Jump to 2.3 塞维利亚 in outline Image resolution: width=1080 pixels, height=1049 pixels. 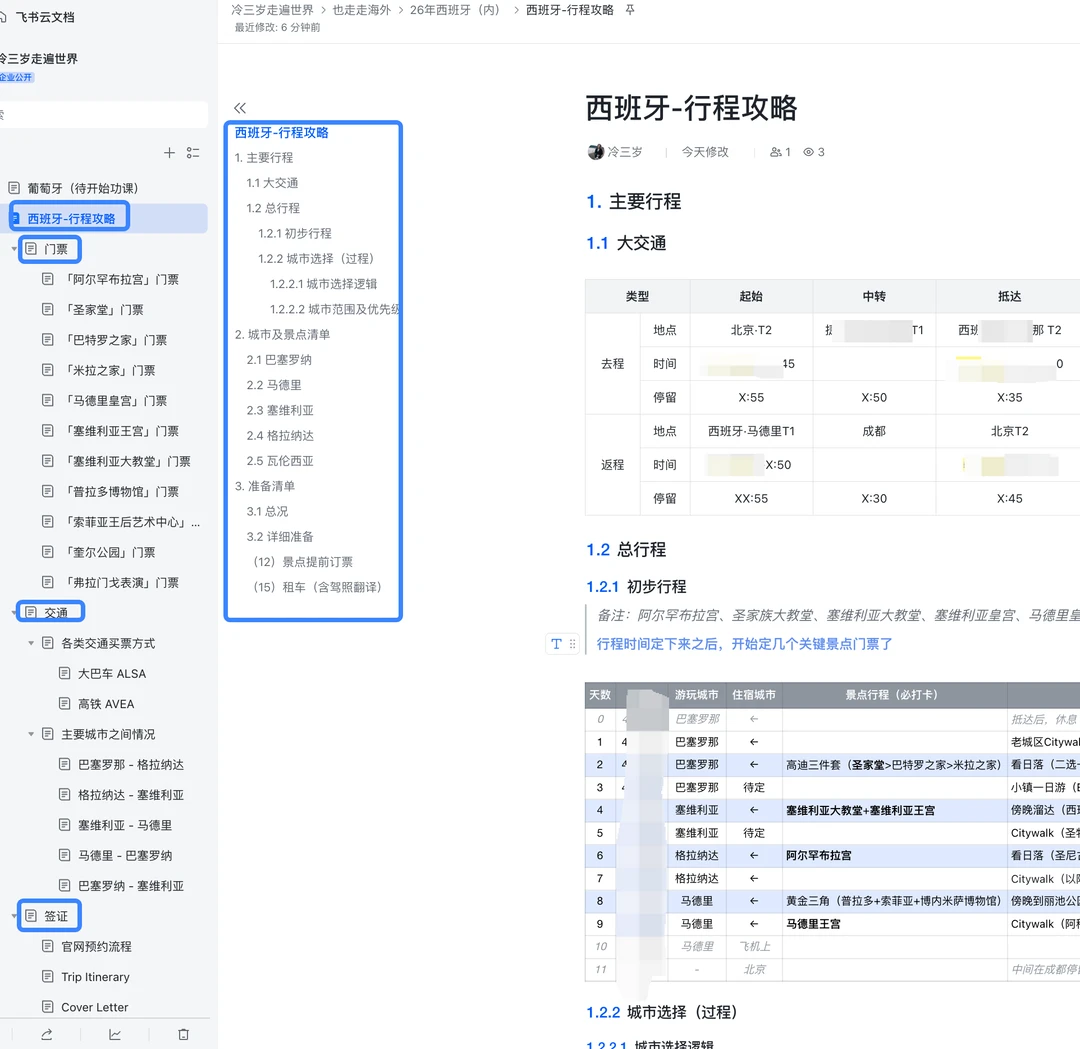pyautogui.click(x=281, y=409)
